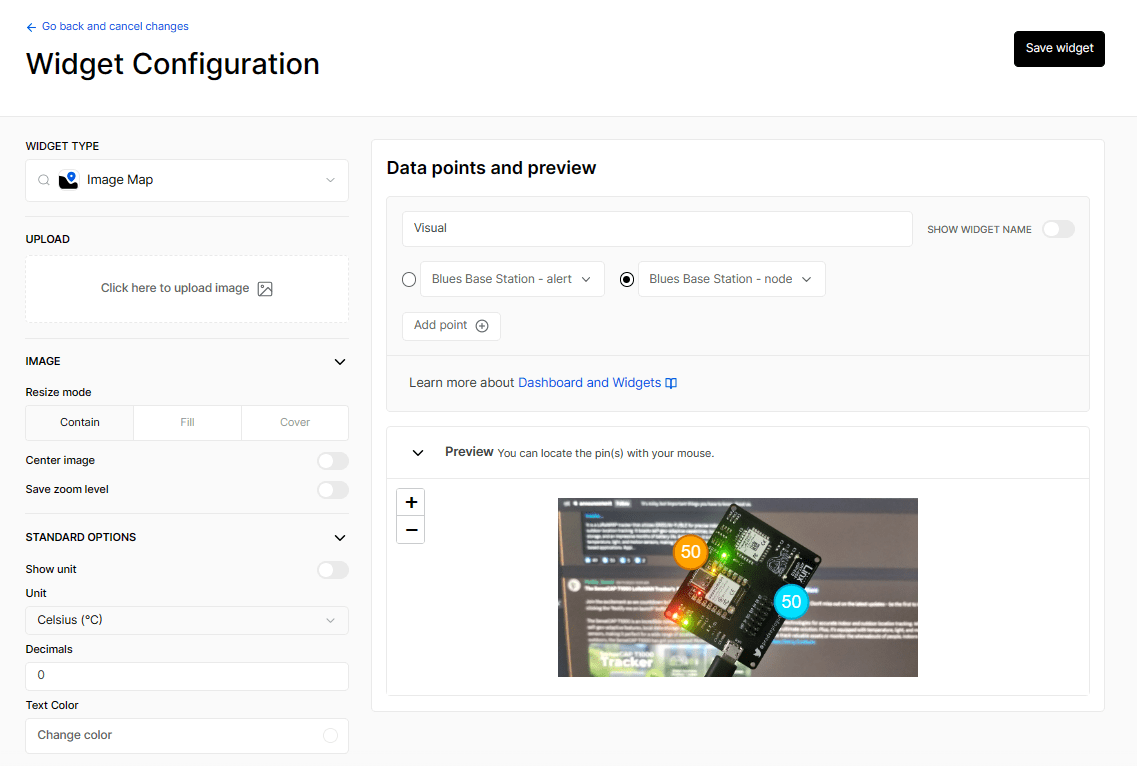Click the search magnifier in widget type

pyautogui.click(x=44, y=180)
